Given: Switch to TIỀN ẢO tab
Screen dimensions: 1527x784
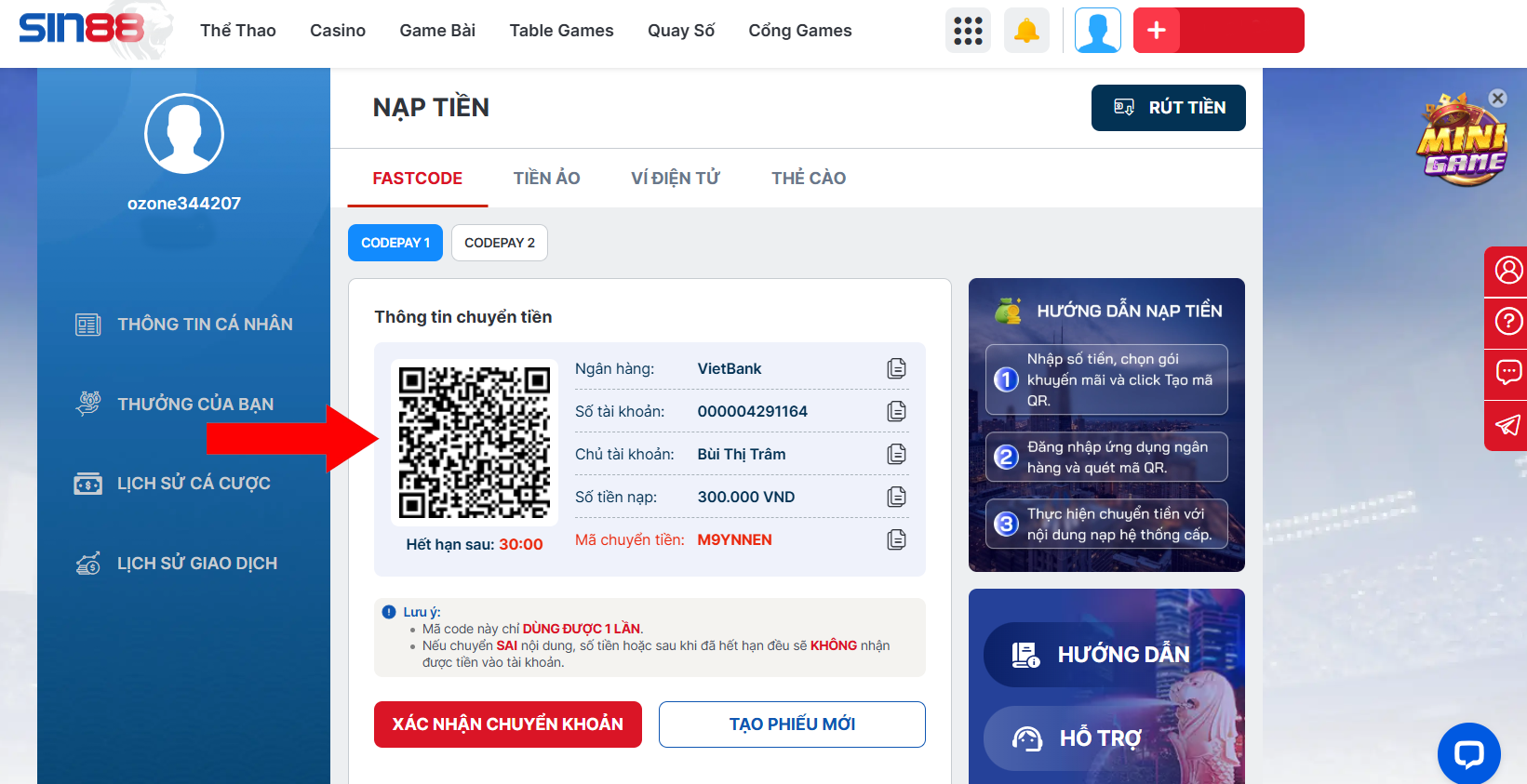Looking at the screenshot, I should coord(547,178).
